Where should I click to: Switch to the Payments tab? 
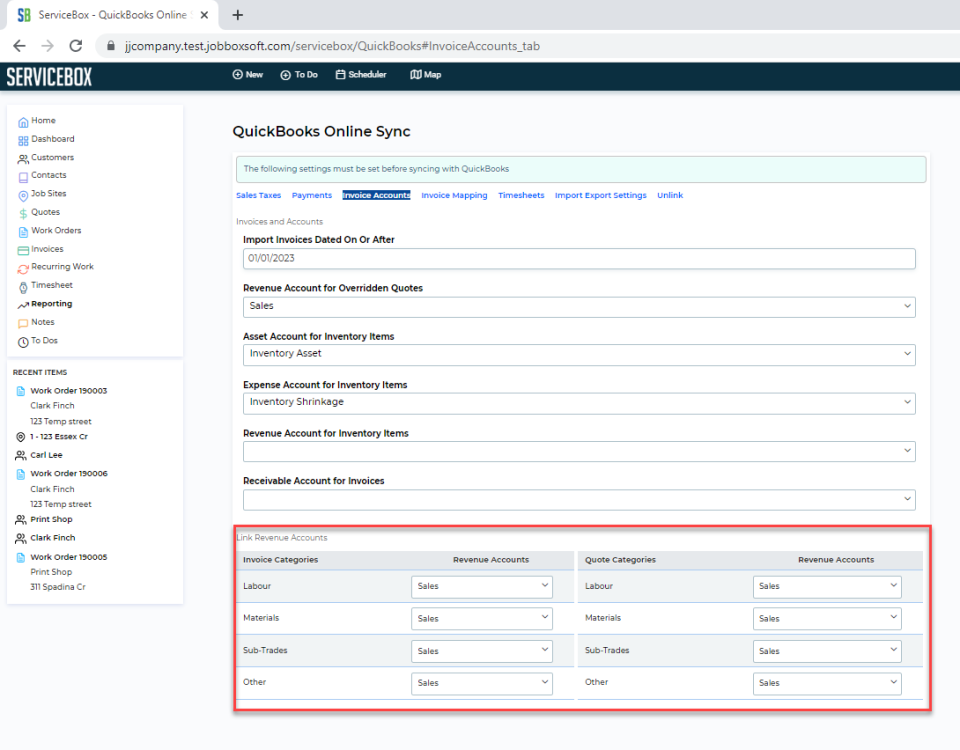click(x=312, y=195)
